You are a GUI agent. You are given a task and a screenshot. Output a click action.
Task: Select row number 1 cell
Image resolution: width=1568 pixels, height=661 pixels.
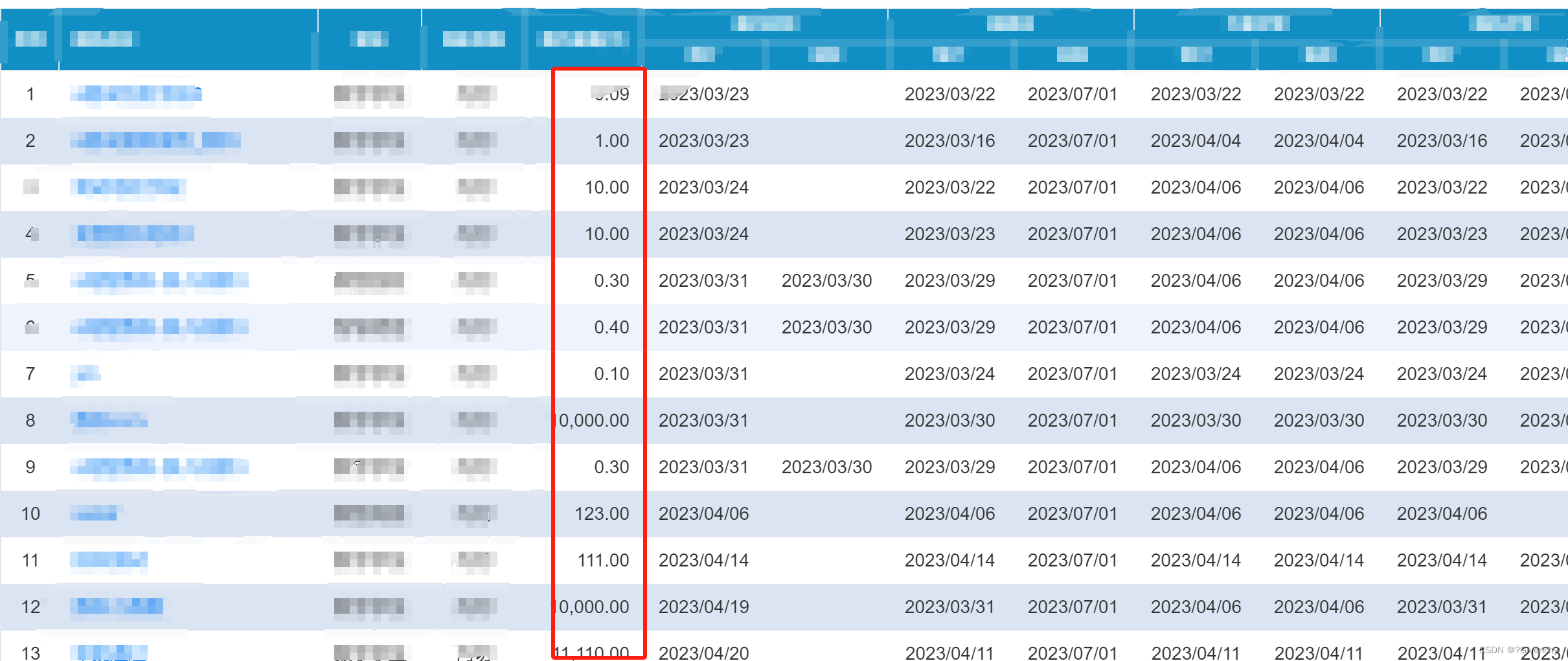30,94
